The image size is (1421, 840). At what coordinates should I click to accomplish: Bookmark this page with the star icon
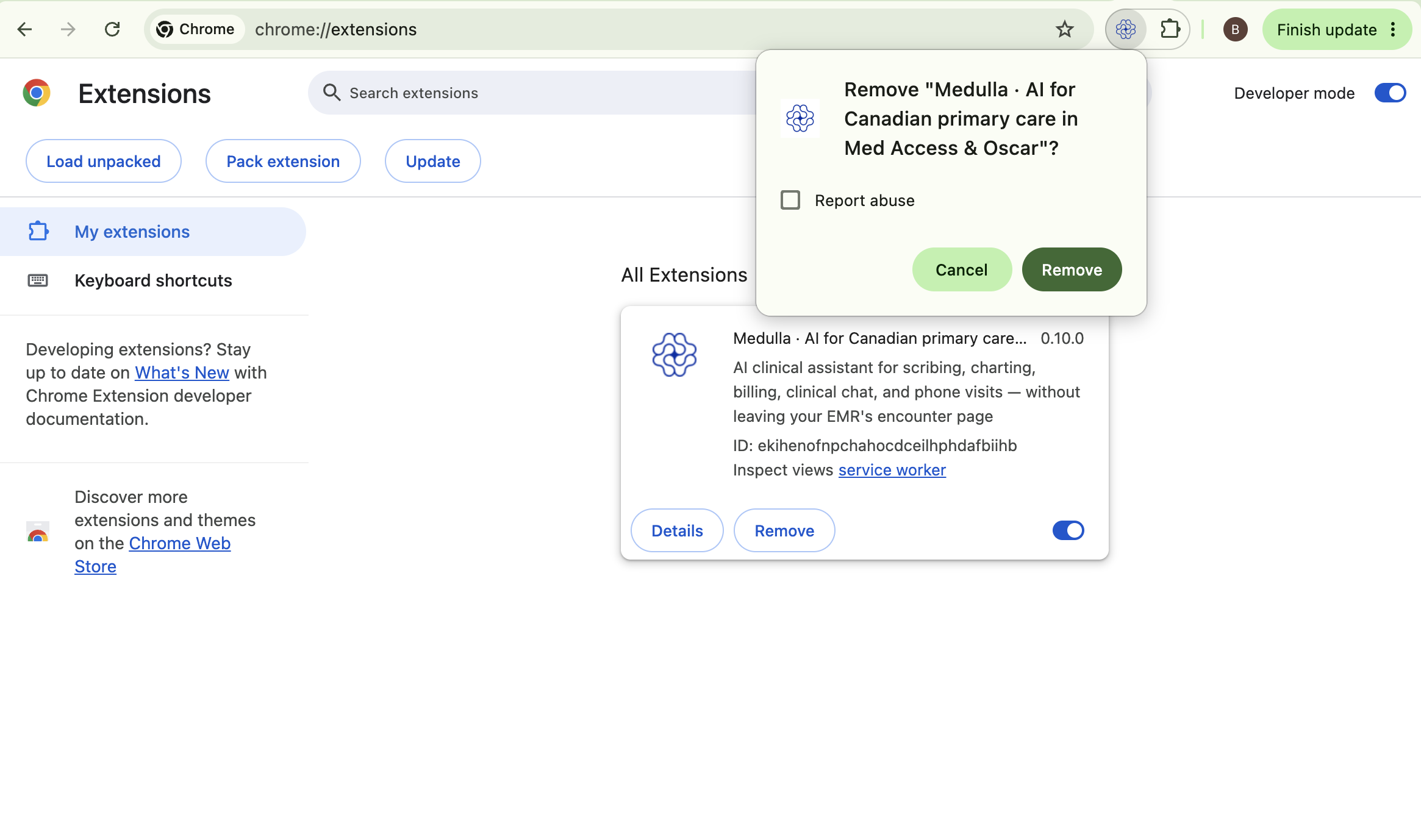[1065, 29]
